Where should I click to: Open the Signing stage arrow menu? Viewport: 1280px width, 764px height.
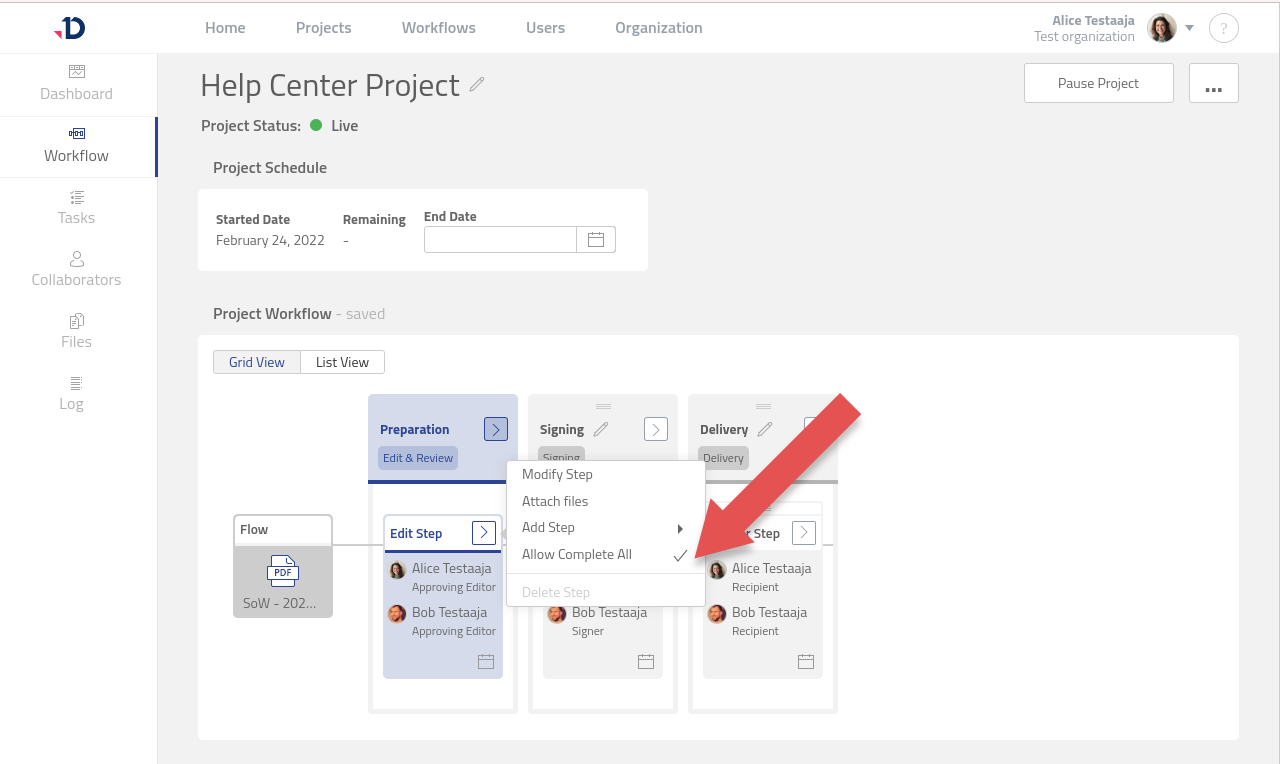pyautogui.click(x=655, y=429)
